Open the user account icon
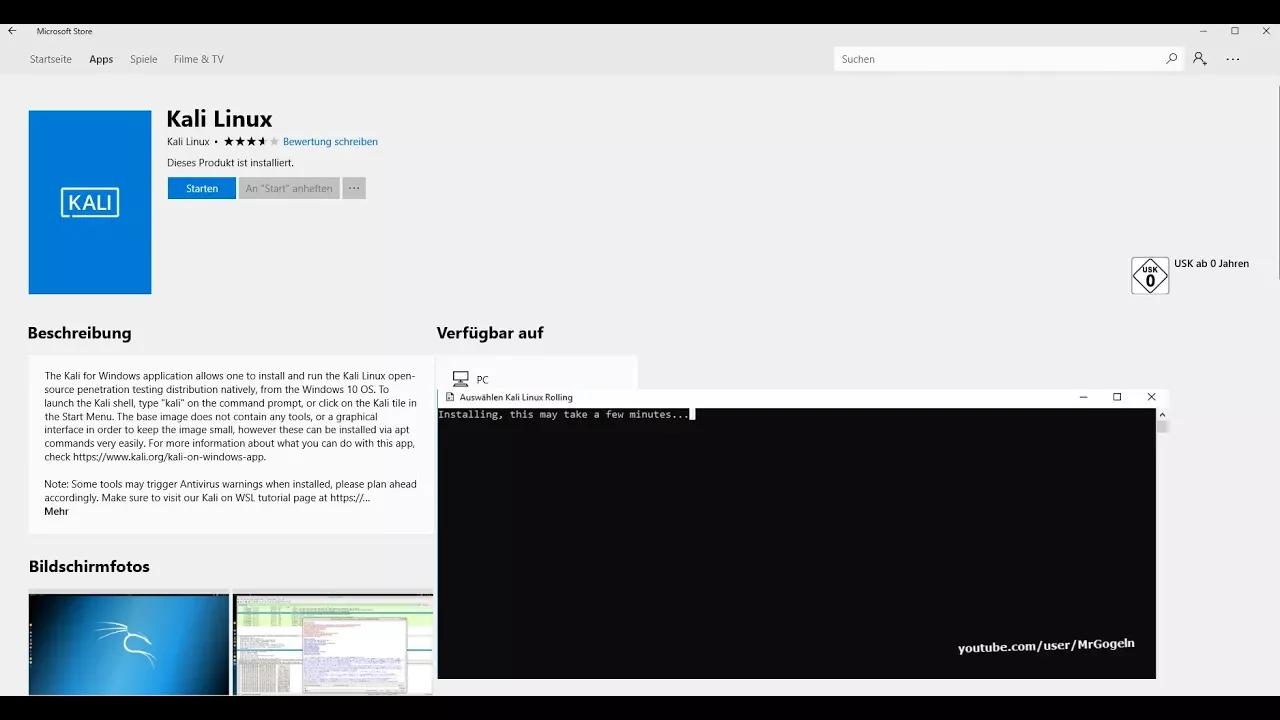This screenshot has height=720, width=1280. coord(1199,59)
